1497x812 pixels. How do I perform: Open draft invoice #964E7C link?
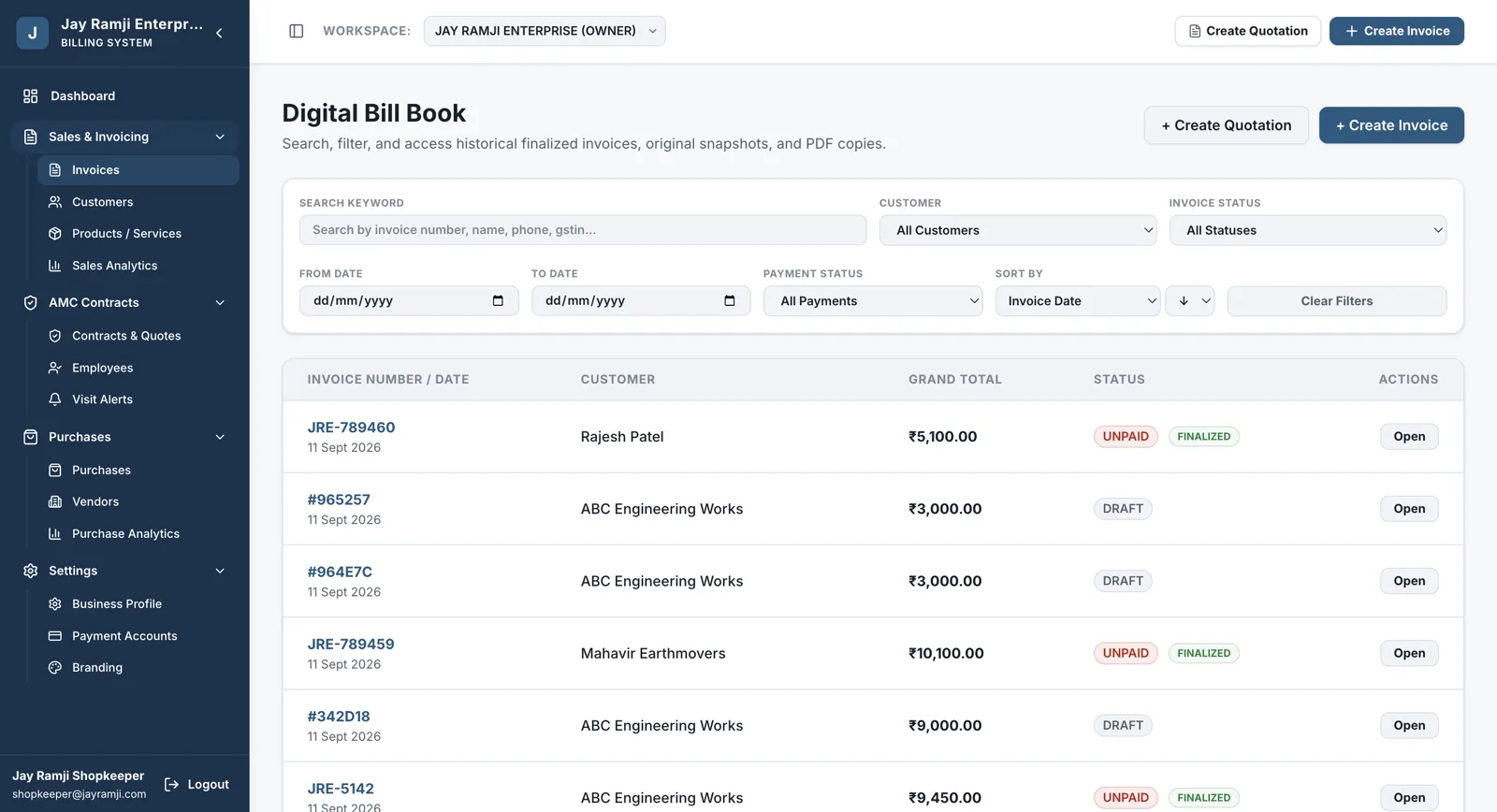(340, 572)
